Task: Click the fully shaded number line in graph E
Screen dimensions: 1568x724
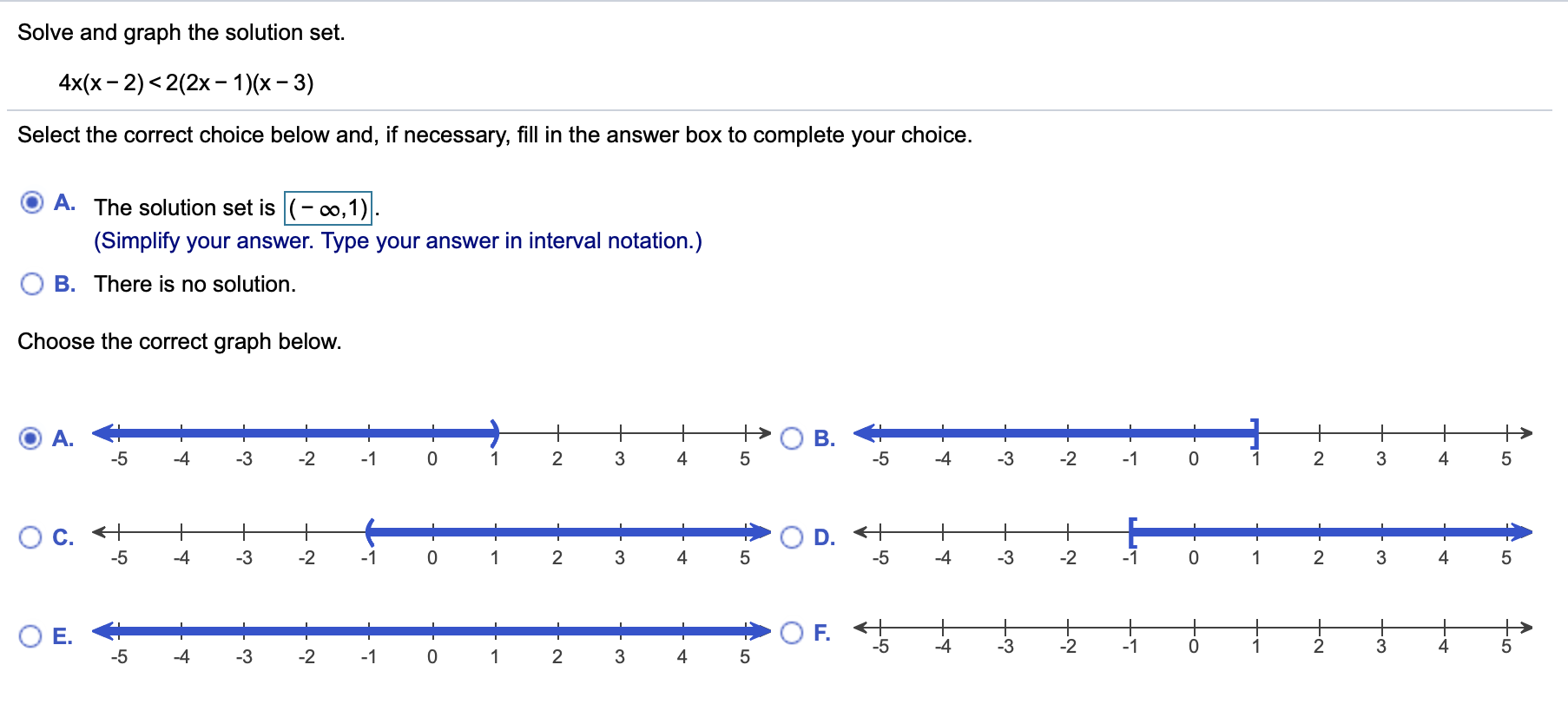Action: pos(432,630)
